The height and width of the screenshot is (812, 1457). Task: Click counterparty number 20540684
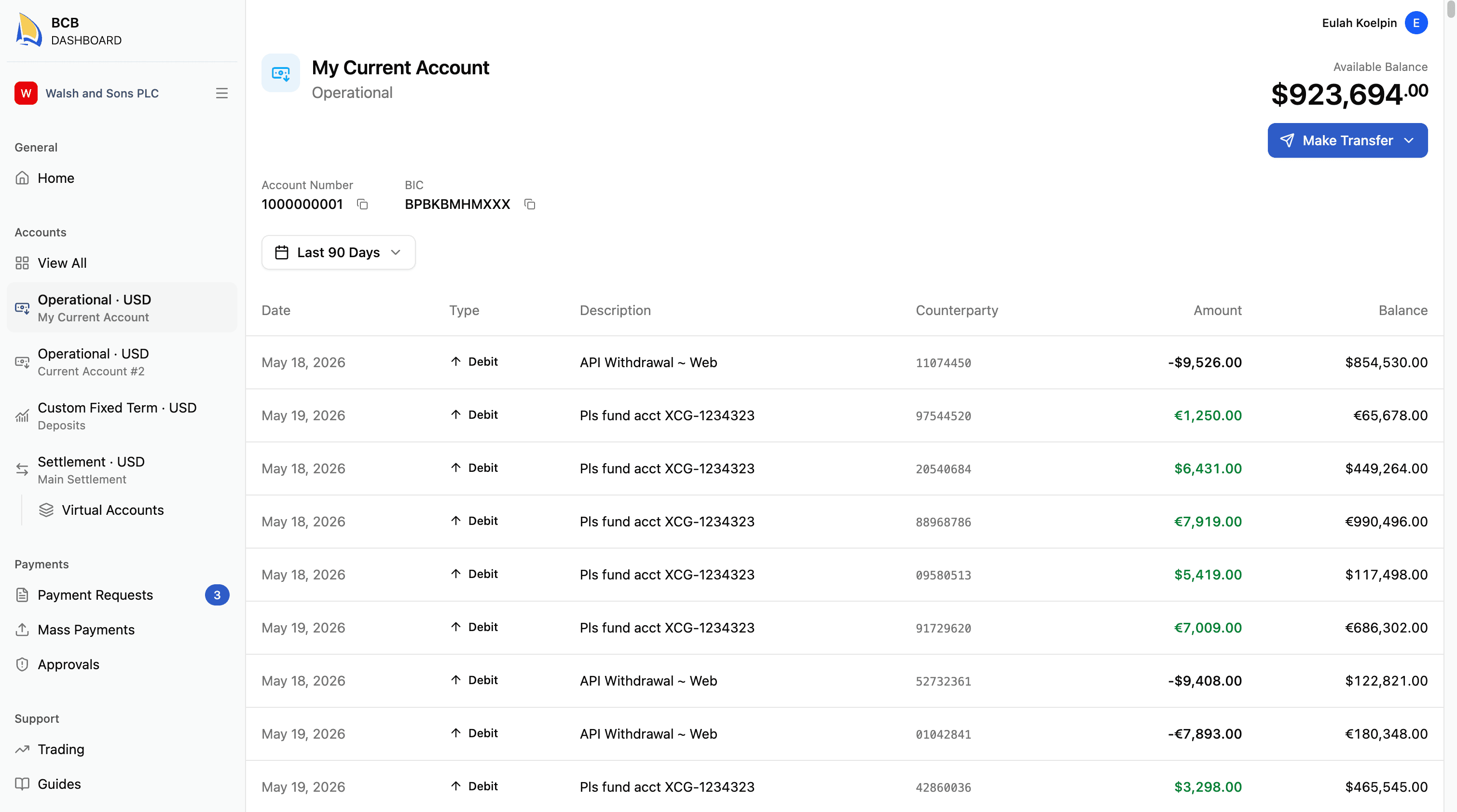(x=943, y=469)
